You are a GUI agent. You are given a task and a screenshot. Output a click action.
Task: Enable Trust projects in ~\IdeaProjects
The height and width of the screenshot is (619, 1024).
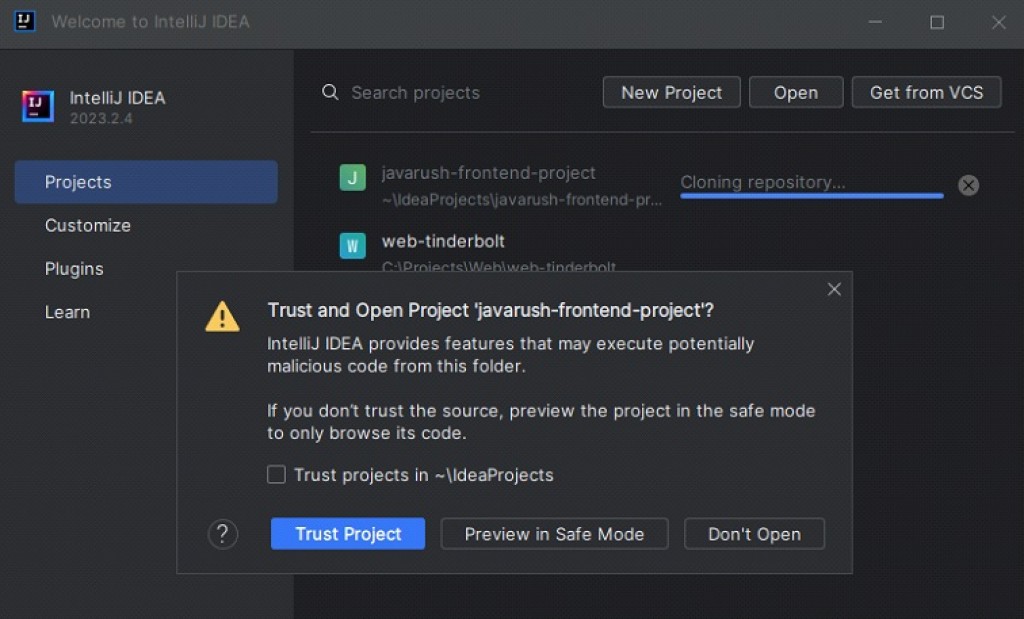point(276,474)
